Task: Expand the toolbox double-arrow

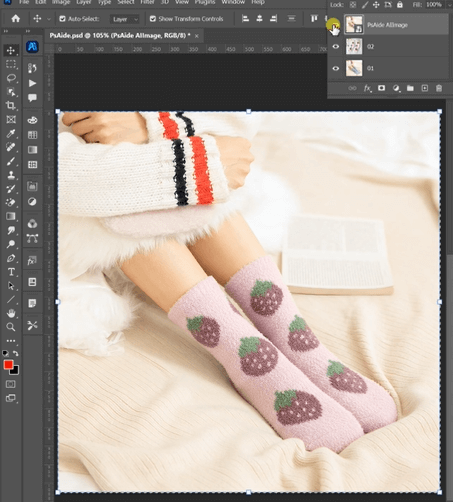Action: [x=6, y=31]
